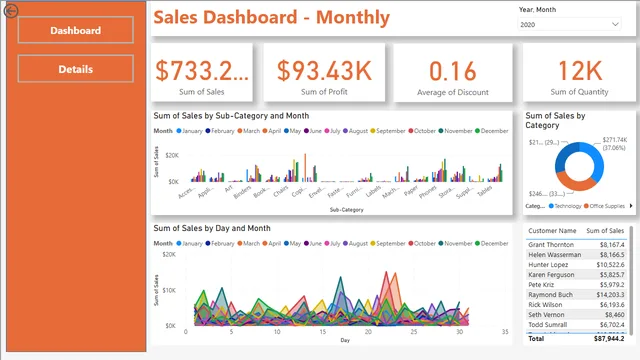
Task: Click April legend in Day and Month chart
Action: (x=272, y=244)
